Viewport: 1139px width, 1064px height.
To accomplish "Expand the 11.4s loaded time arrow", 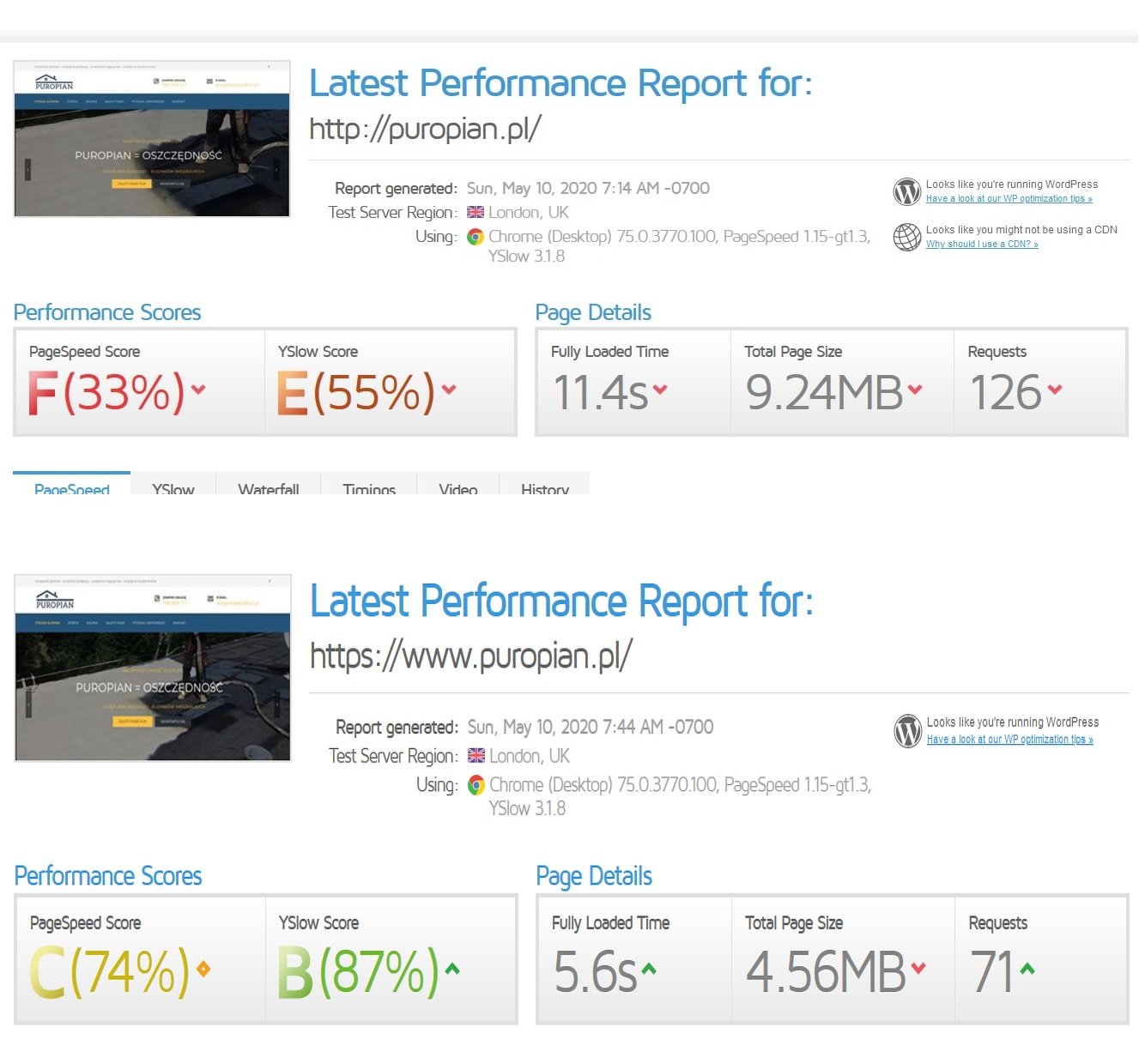I will [659, 390].
